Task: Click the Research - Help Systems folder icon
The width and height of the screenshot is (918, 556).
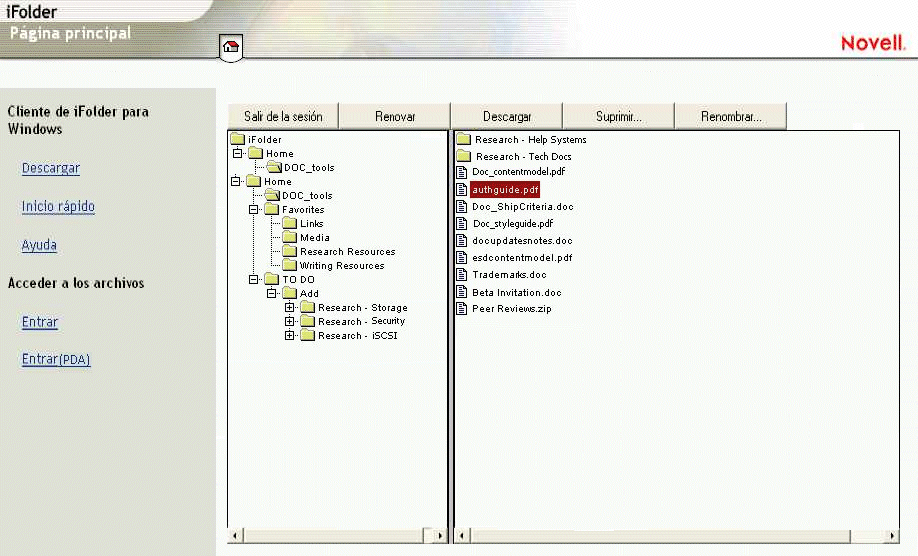Action: [x=464, y=139]
